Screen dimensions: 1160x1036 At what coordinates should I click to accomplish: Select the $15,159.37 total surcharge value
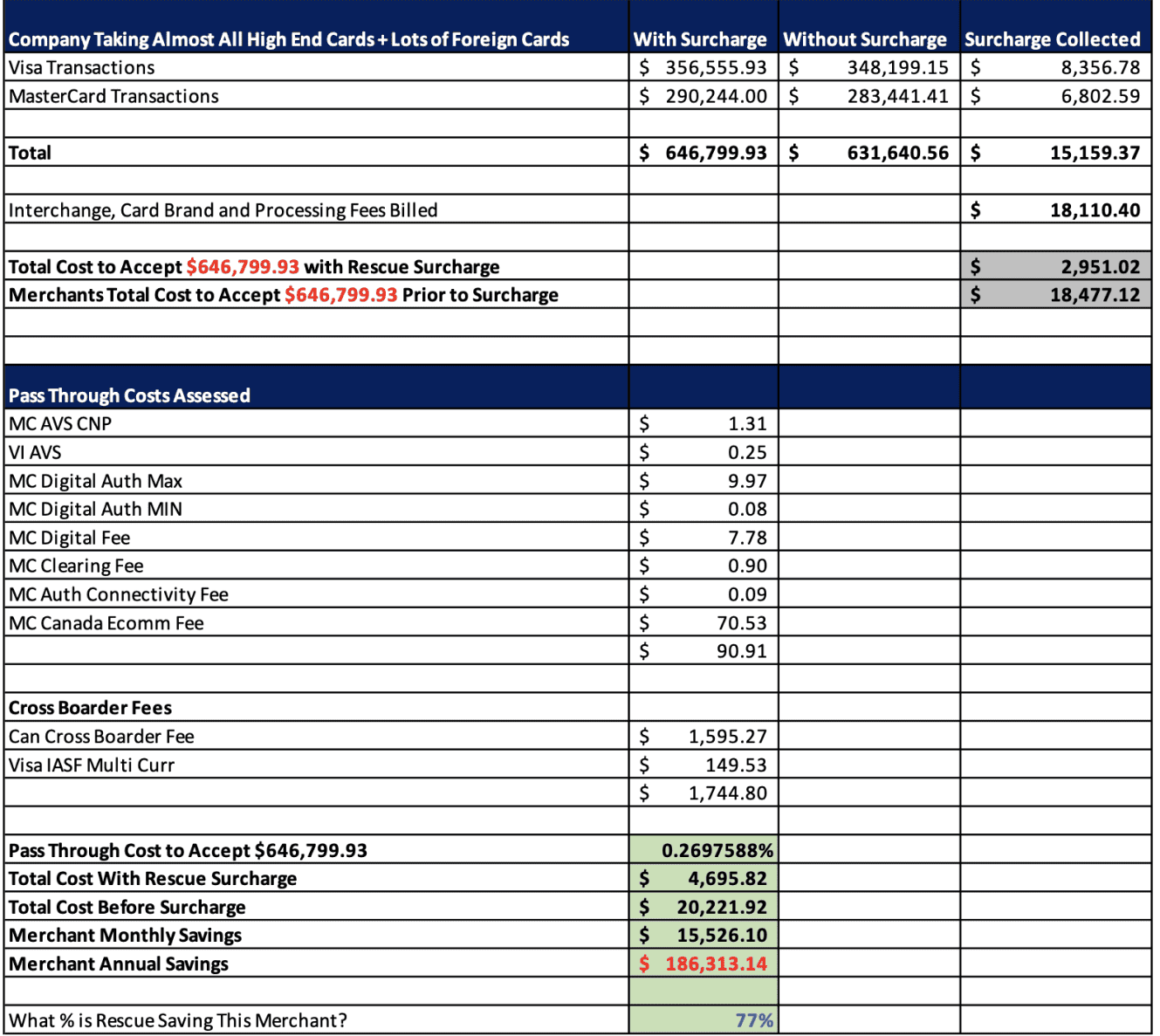(1095, 152)
